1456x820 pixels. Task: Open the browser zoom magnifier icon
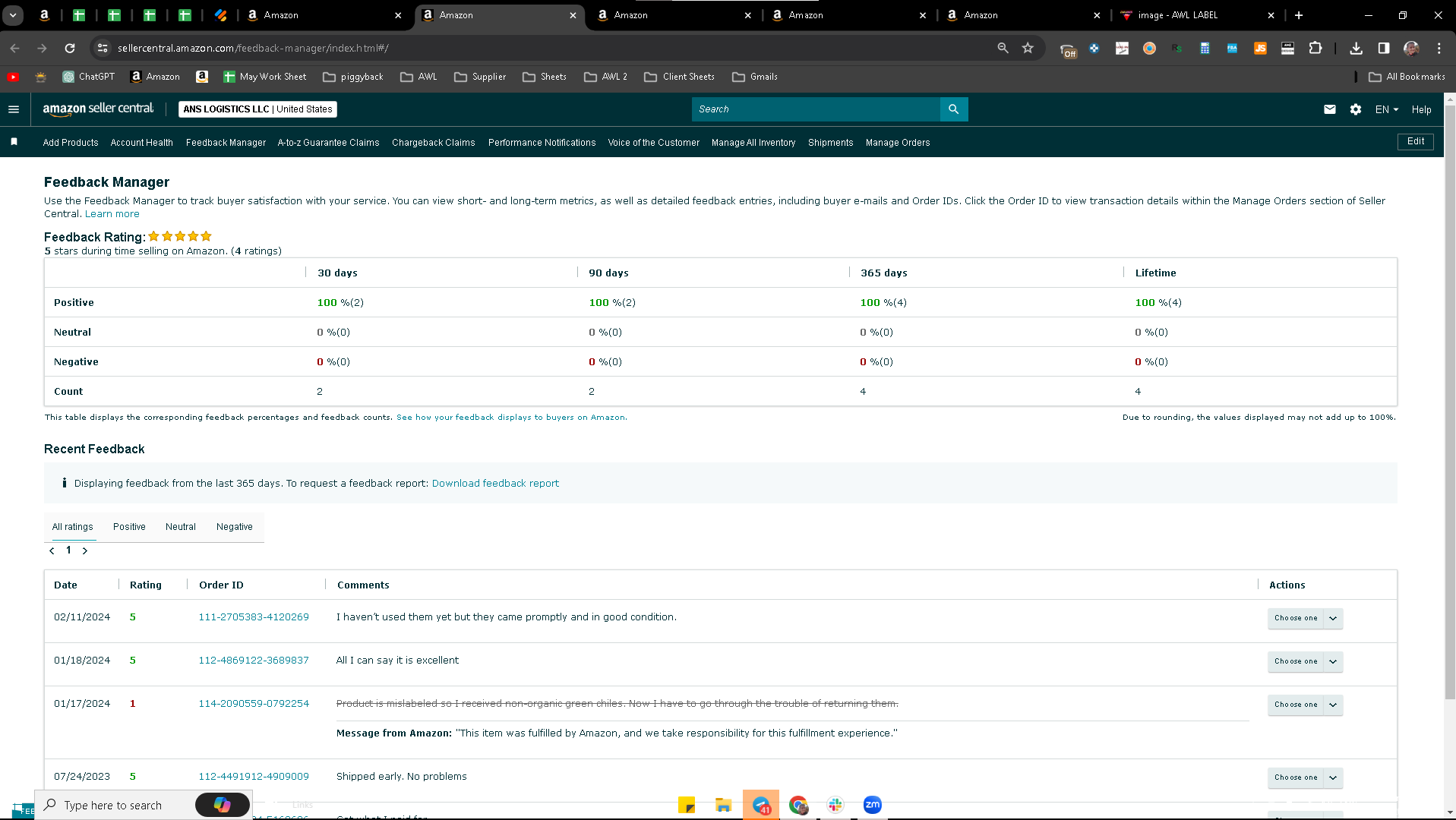point(1003,48)
